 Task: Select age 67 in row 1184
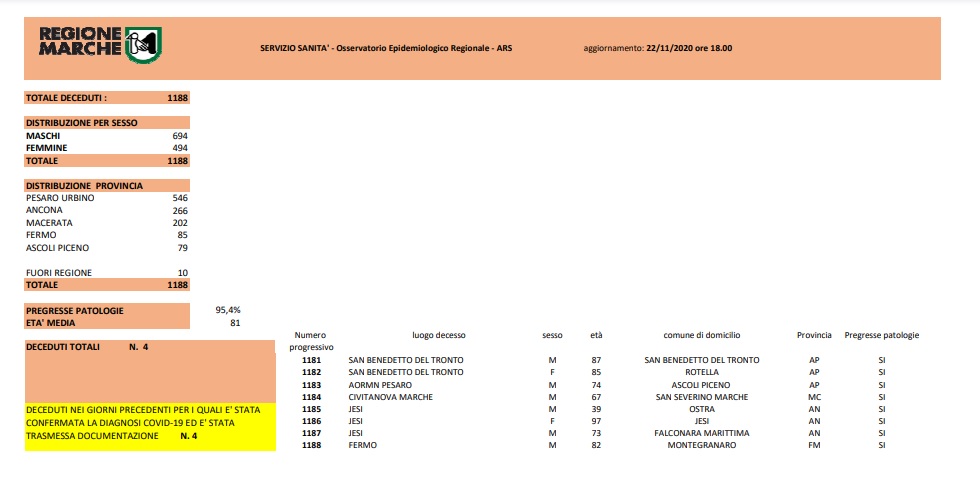[x=596, y=396]
